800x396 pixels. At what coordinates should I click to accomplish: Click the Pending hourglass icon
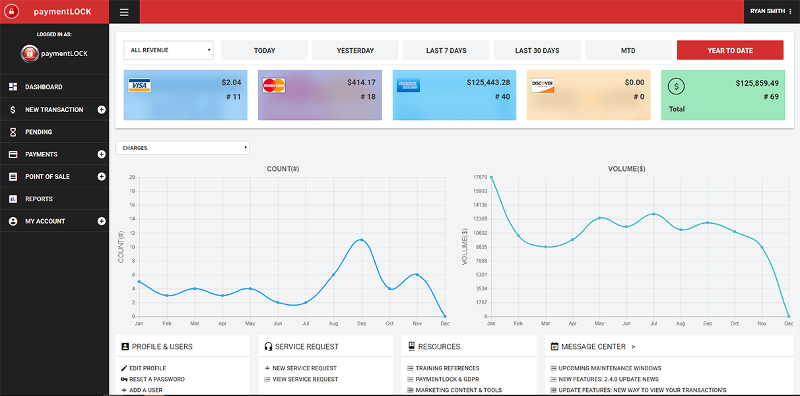(13, 132)
